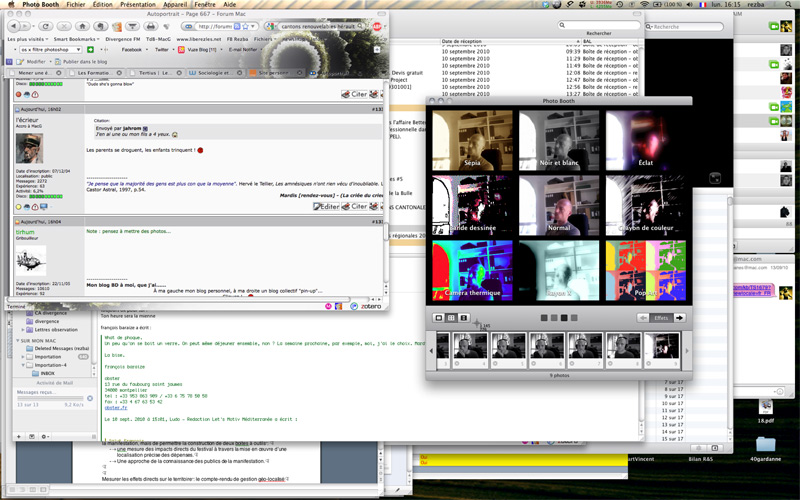The width and height of the screenshot is (800, 500).
Task: Click Google search field in Firefox
Action: (x=321, y=26)
